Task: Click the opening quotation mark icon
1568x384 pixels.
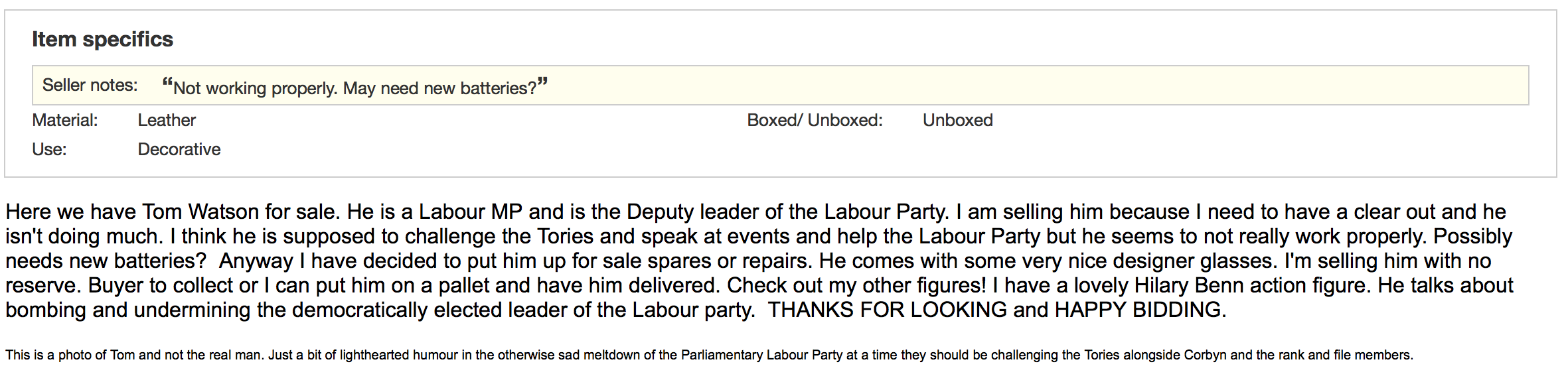Action: pyautogui.click(x=167, y=82)
